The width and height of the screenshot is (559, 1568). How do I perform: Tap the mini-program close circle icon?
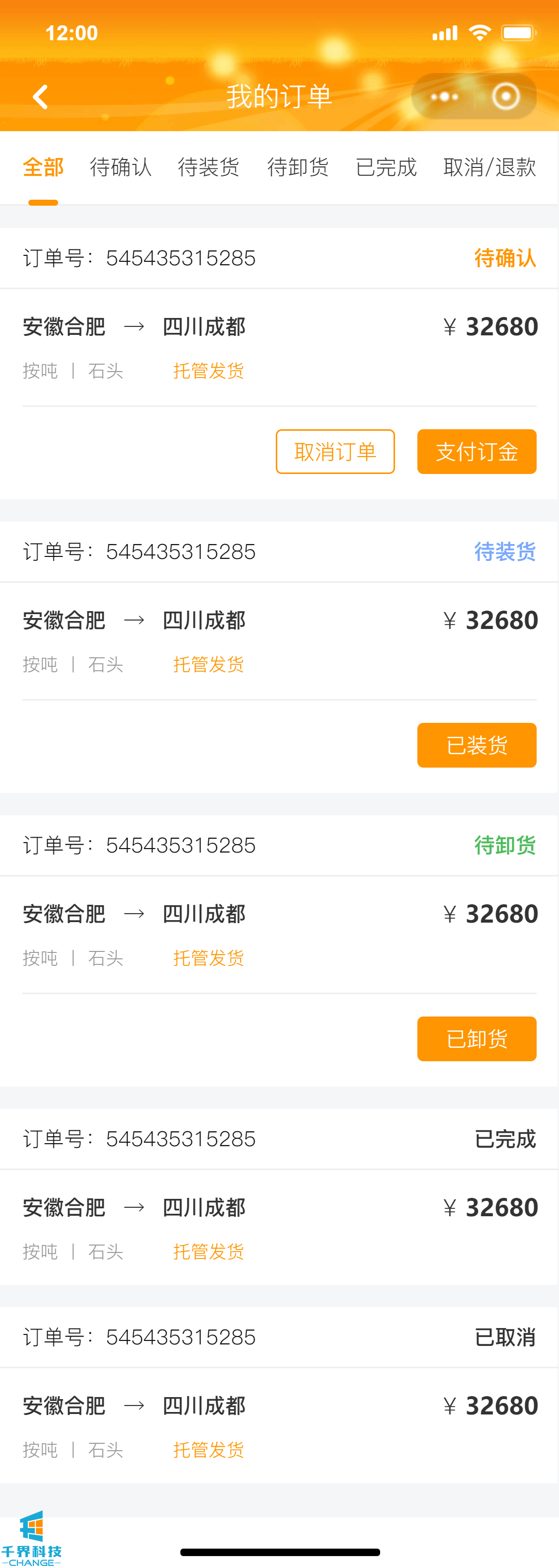pyautogui.click(x=505, y=96)
